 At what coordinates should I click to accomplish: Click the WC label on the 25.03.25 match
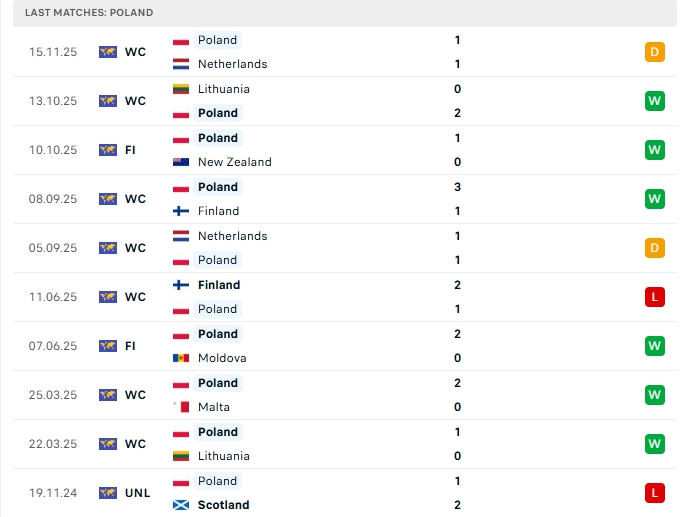[x=135, y=395]
